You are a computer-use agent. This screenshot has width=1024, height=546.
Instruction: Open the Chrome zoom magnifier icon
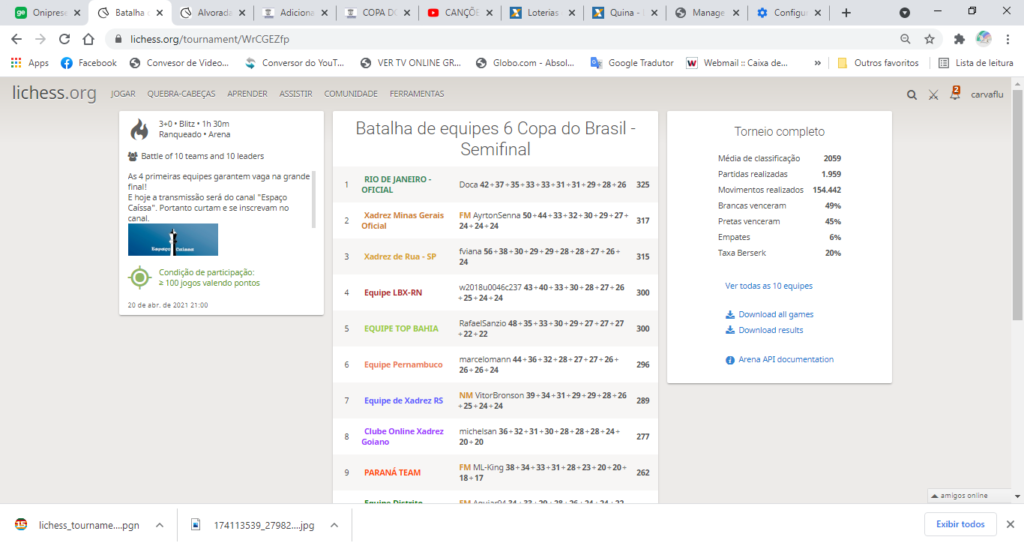click(904, 39)
